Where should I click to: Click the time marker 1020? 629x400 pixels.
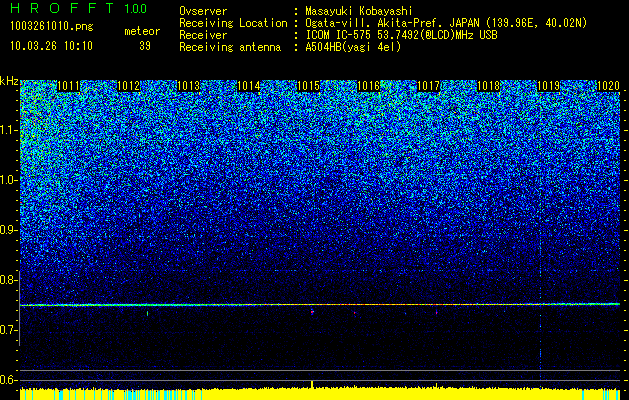tap(609, 86)
